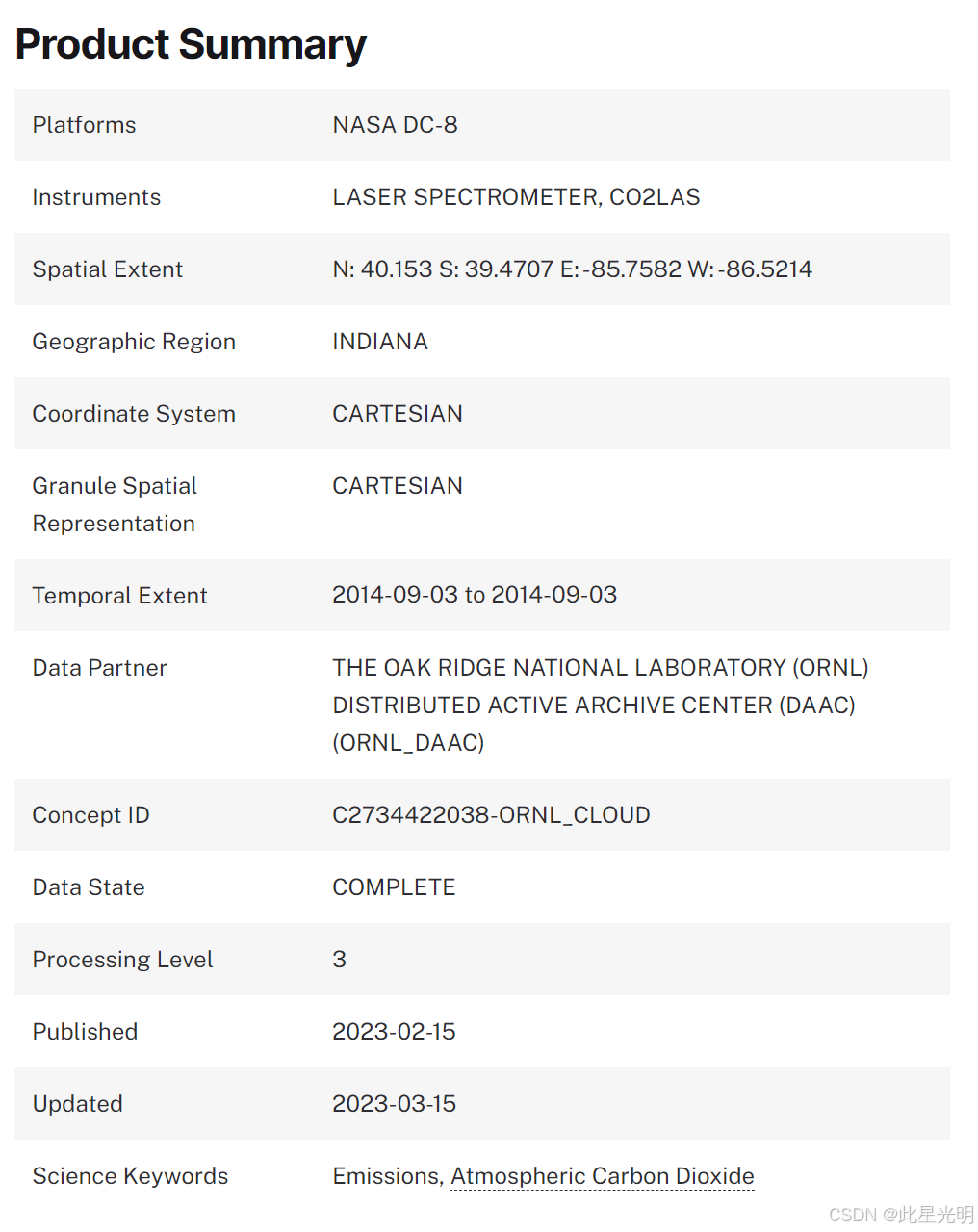Viewport: 978px width, 1232px height.
Task: Click the Product Summary heading
Action: click(x=191, y=44)
